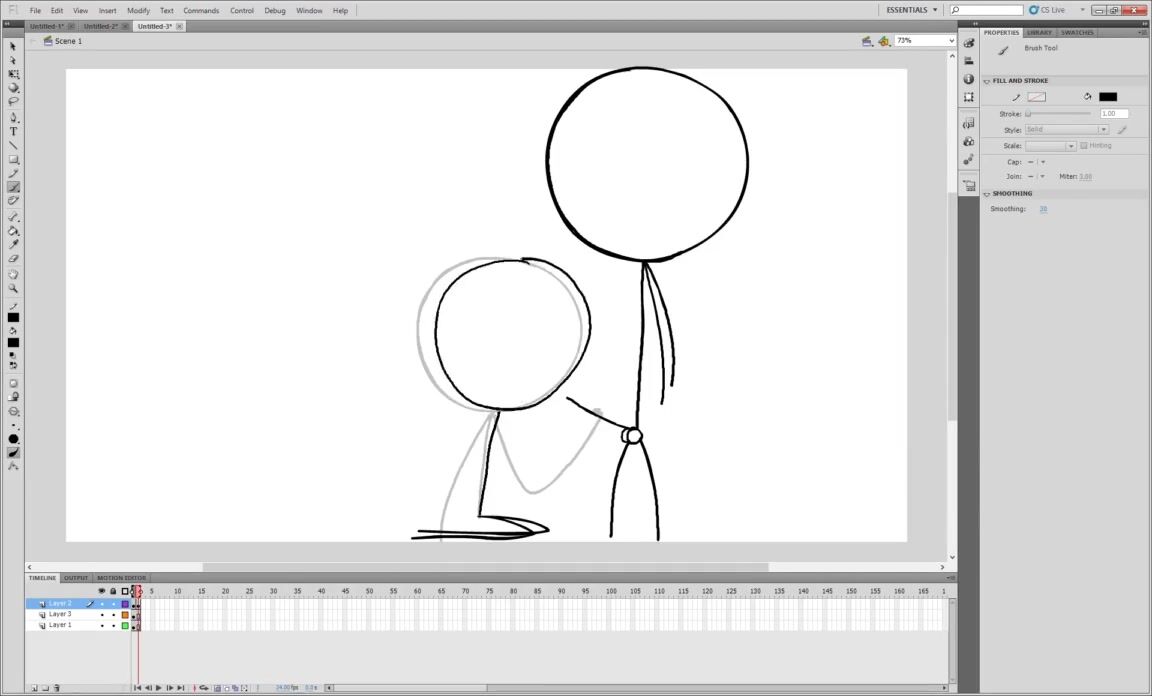Select the Lasso tool
Viewport: 1152px width, 696px height.
click(x=13, y=101)
